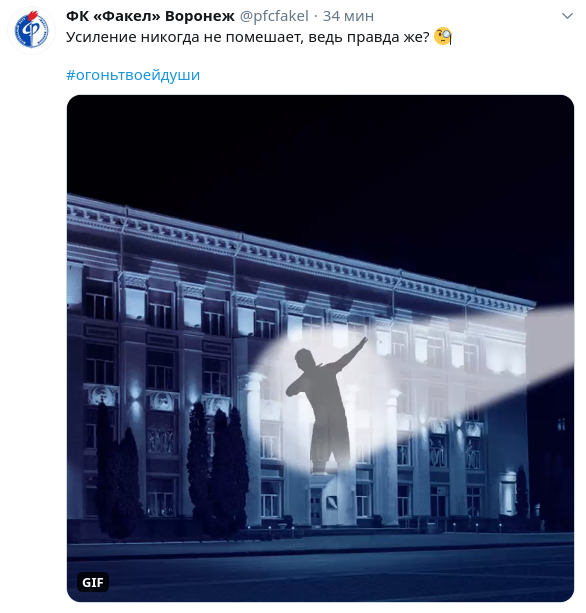Expand the tweet options chevron
The image size is (586, 613).
coord(567,16)
